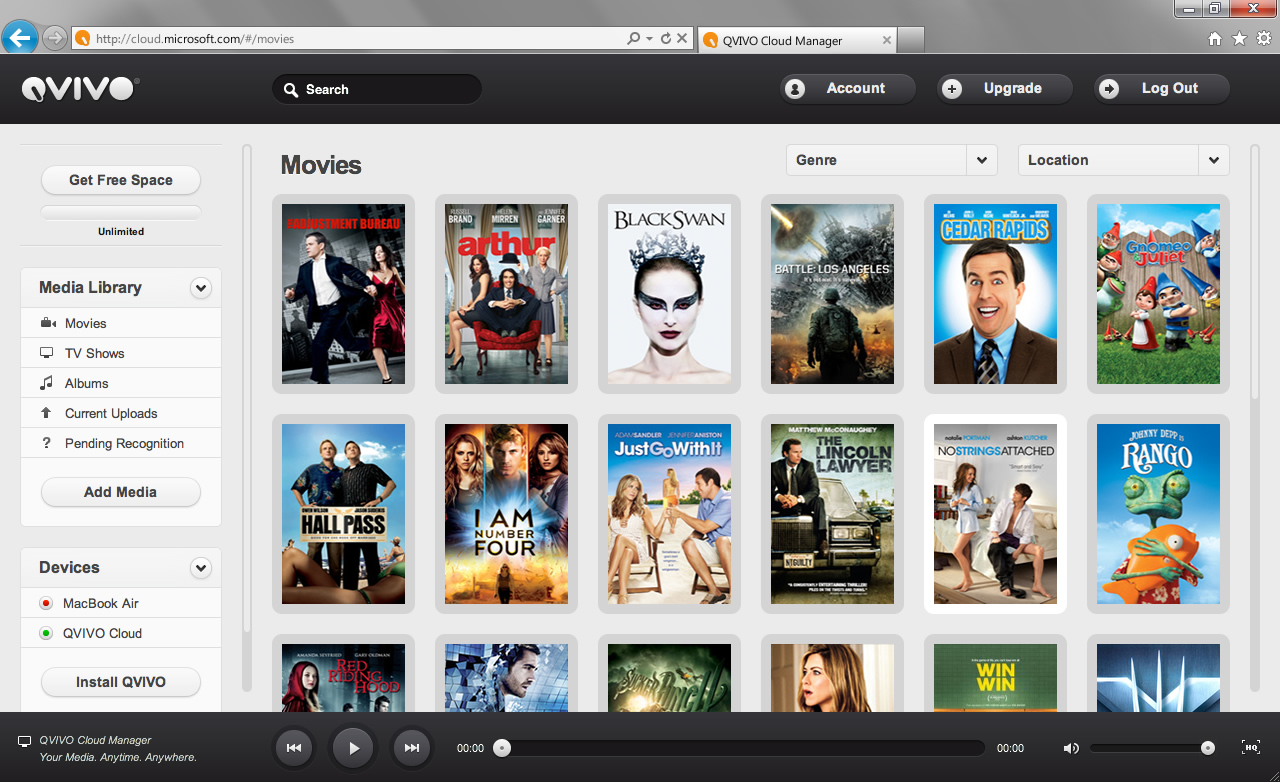Refresh the page with the reload icon
1280x782 pixels.
(666, 39)
